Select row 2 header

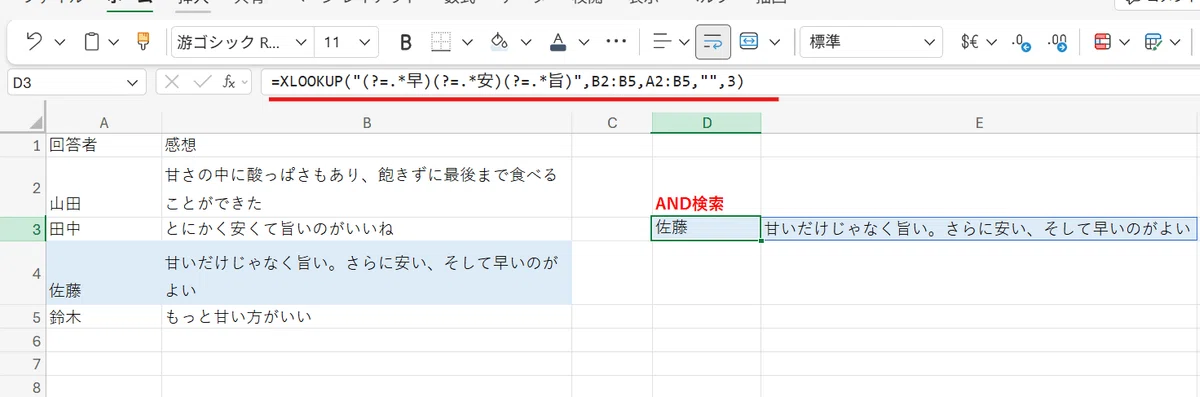coord(23,187)
